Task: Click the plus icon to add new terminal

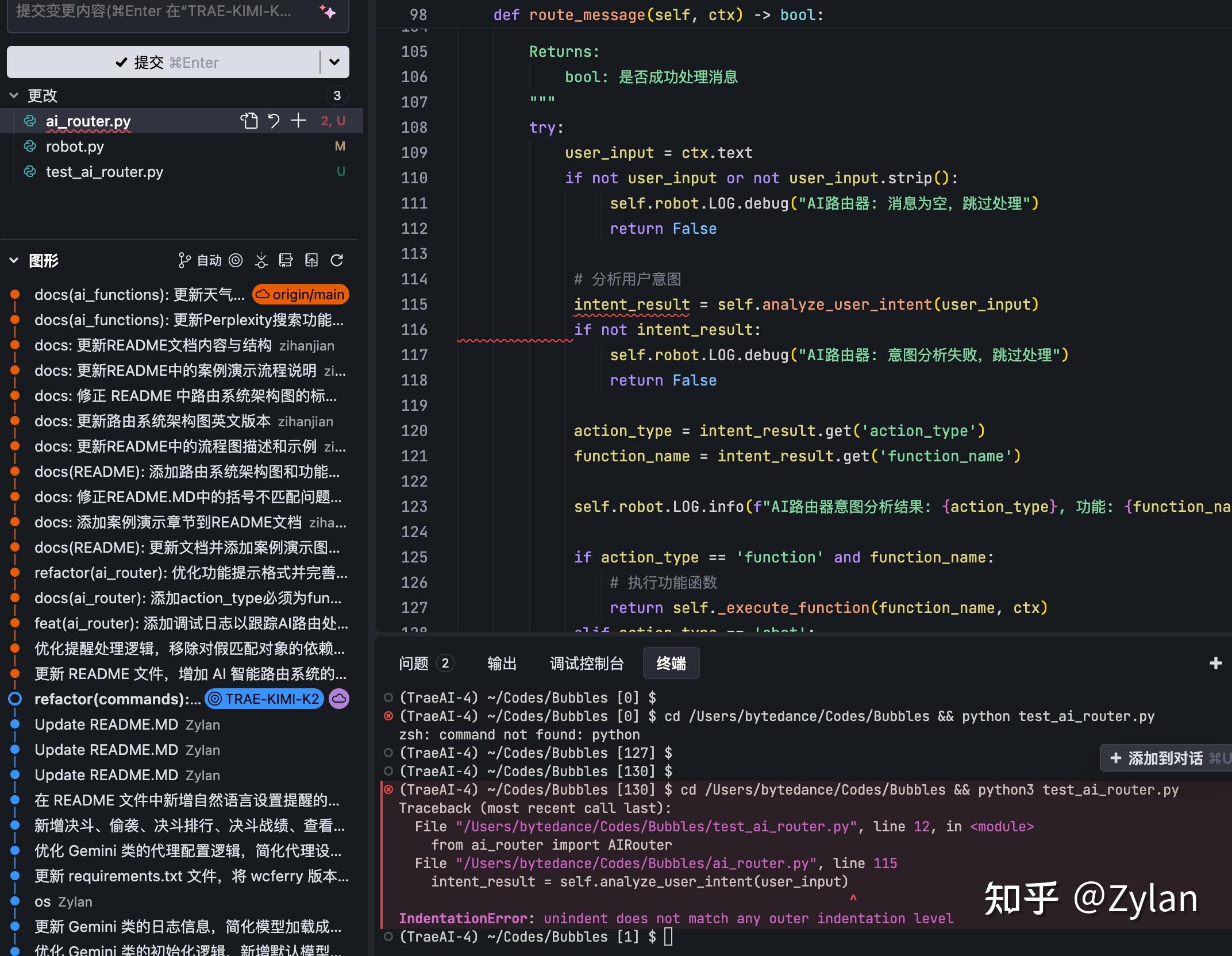Action: click(1215, 664)
